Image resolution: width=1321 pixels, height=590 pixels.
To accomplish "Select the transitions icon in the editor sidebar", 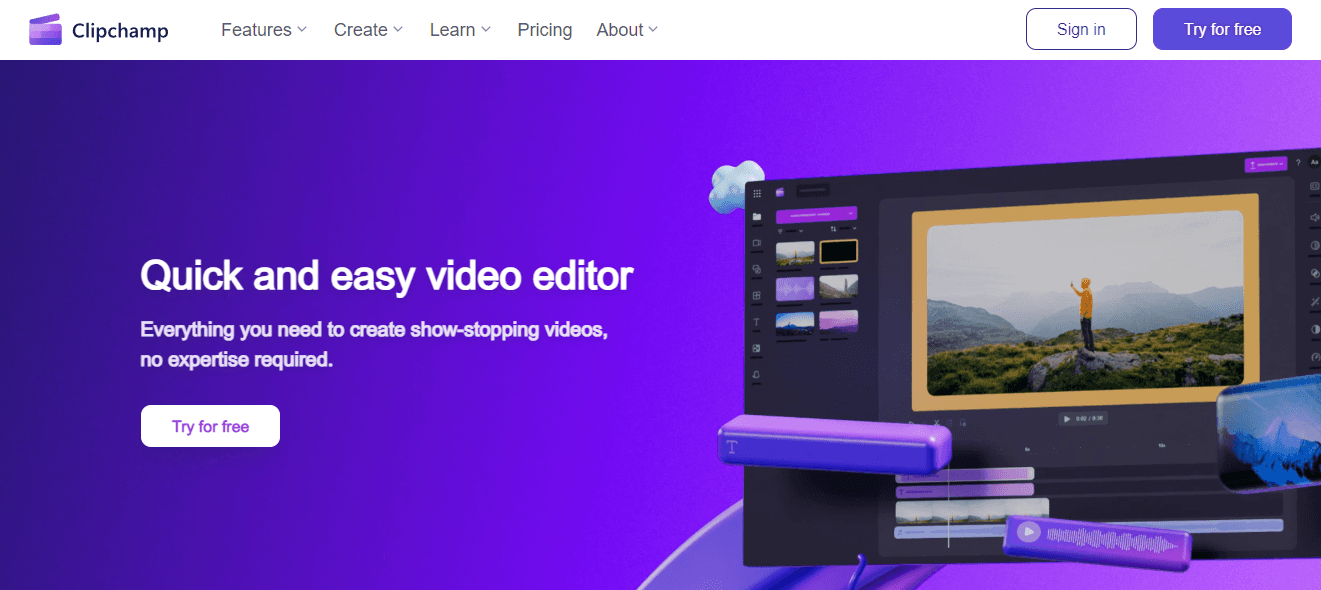I will pos(757,268).
